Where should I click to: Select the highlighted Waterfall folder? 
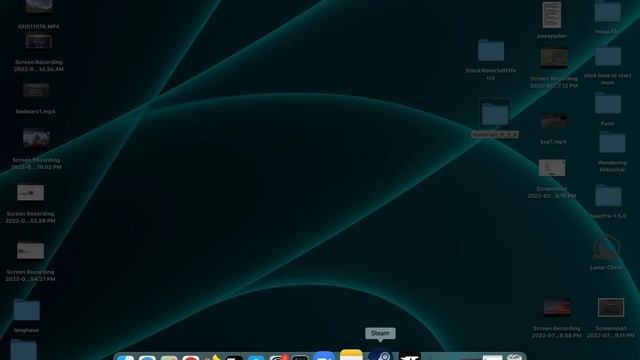click(x=495, y=113)
